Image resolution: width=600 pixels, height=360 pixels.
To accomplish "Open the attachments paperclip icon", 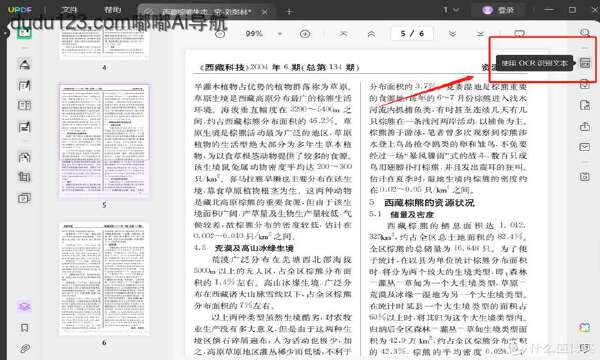I will pos(24,349).
